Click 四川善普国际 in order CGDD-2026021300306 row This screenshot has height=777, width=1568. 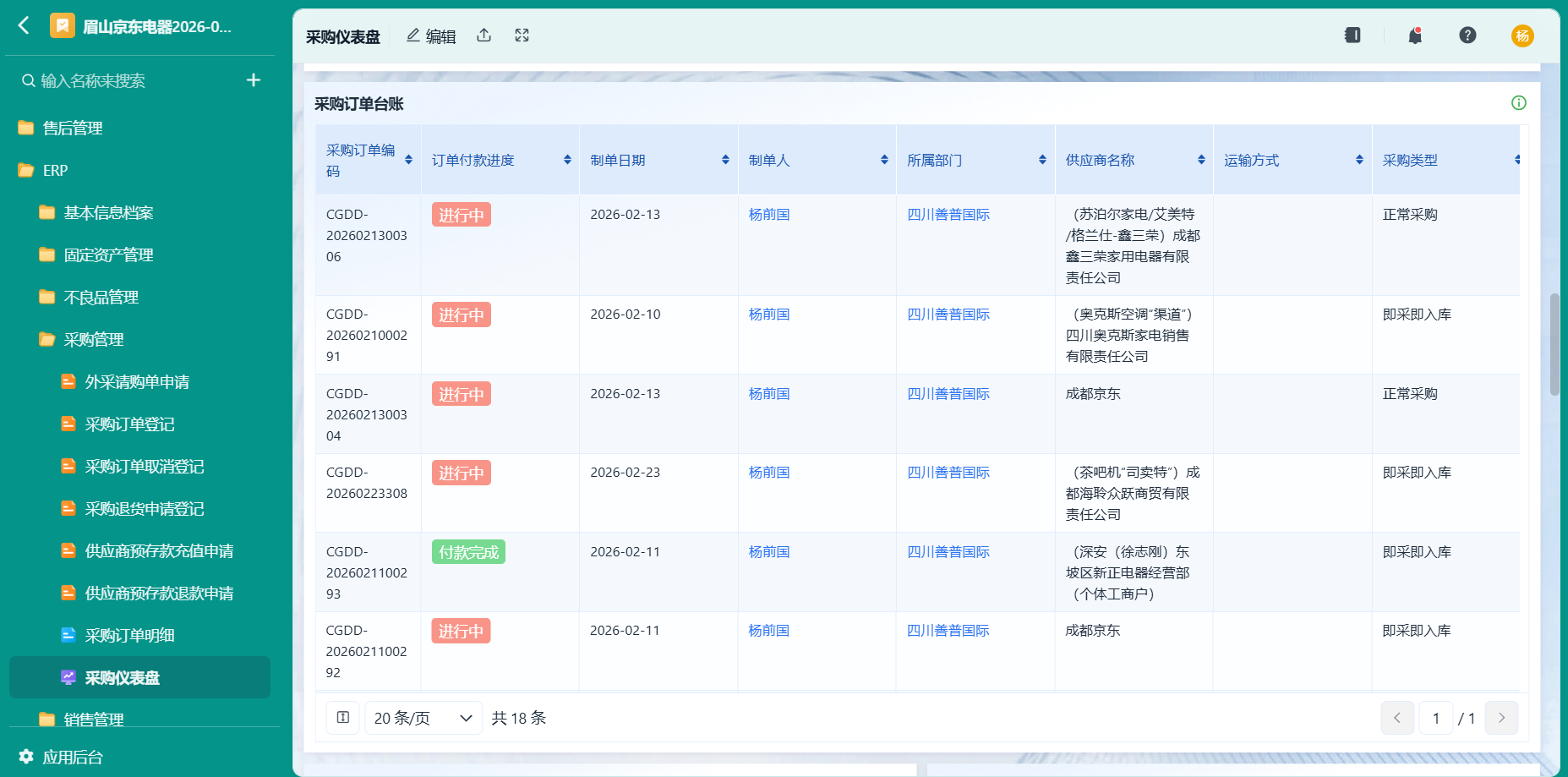(x=948, y=215)
